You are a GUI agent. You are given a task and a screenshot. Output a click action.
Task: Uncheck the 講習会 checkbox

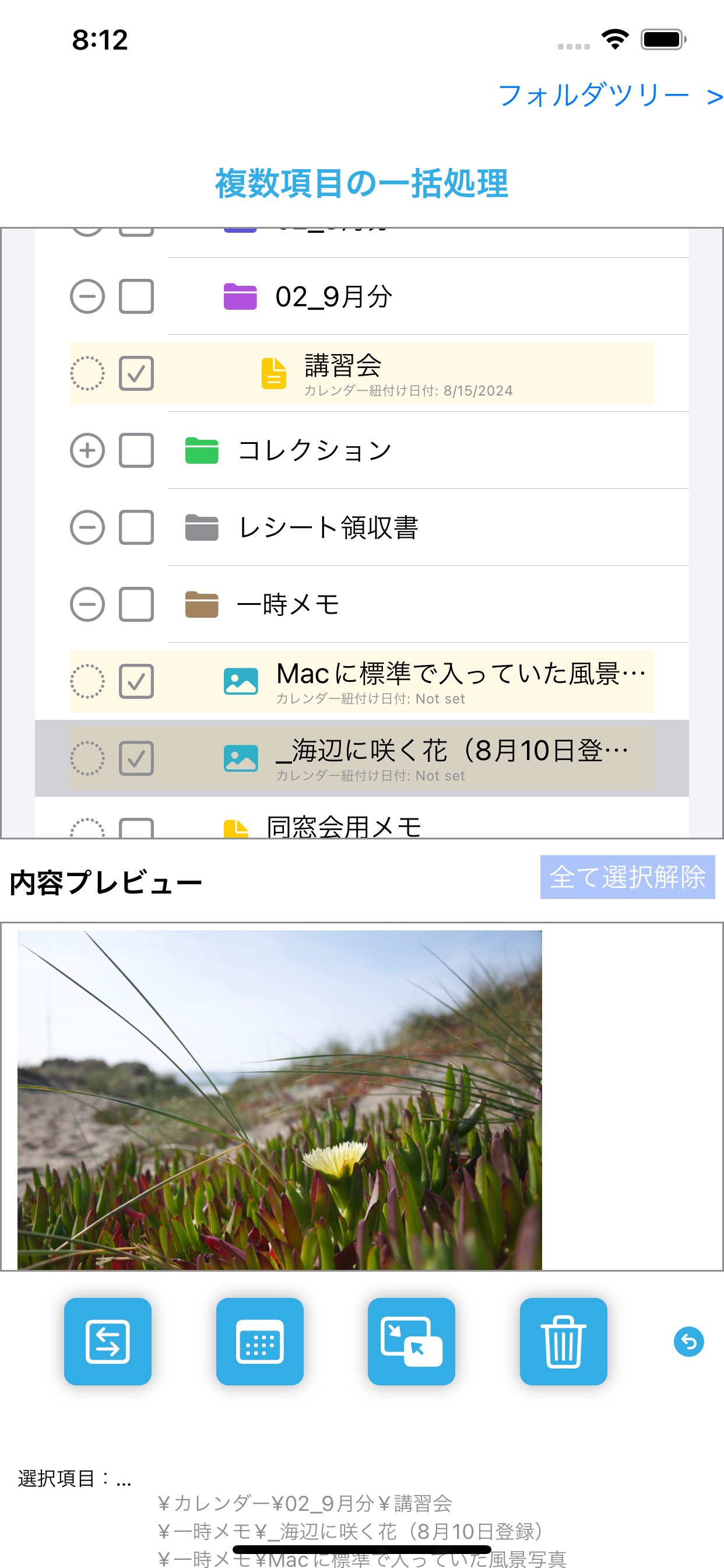(136, 373)
